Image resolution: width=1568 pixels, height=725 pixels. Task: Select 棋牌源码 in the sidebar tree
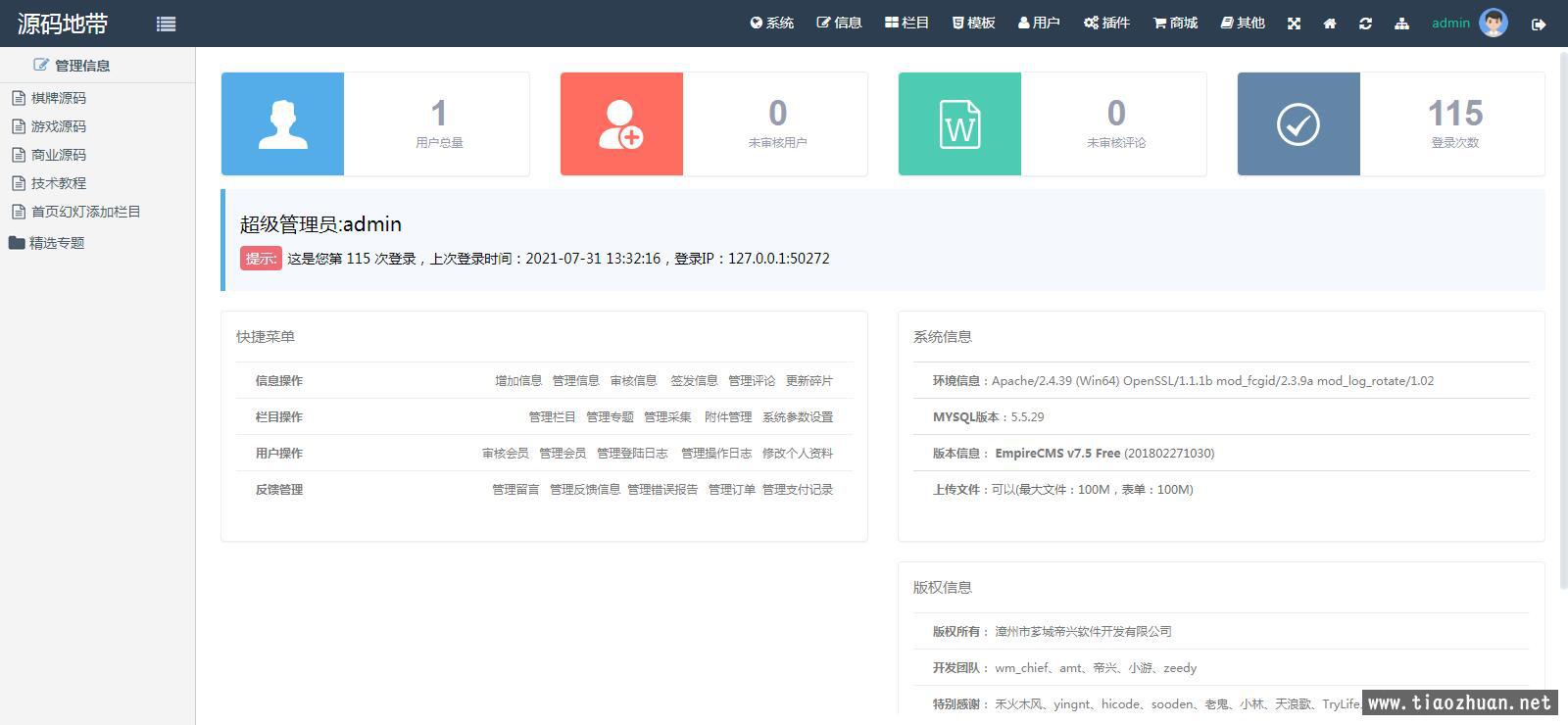click(x=58, y=98)
